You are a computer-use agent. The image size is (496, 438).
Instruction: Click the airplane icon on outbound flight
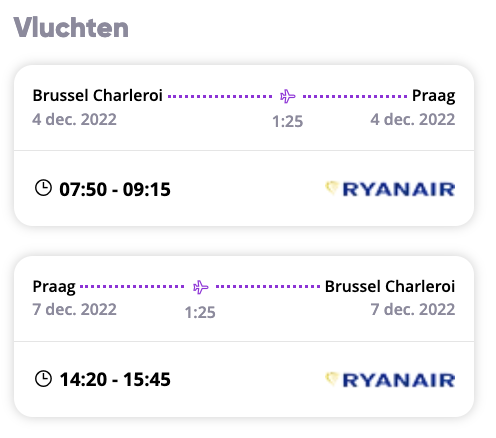tap(287, 96)
